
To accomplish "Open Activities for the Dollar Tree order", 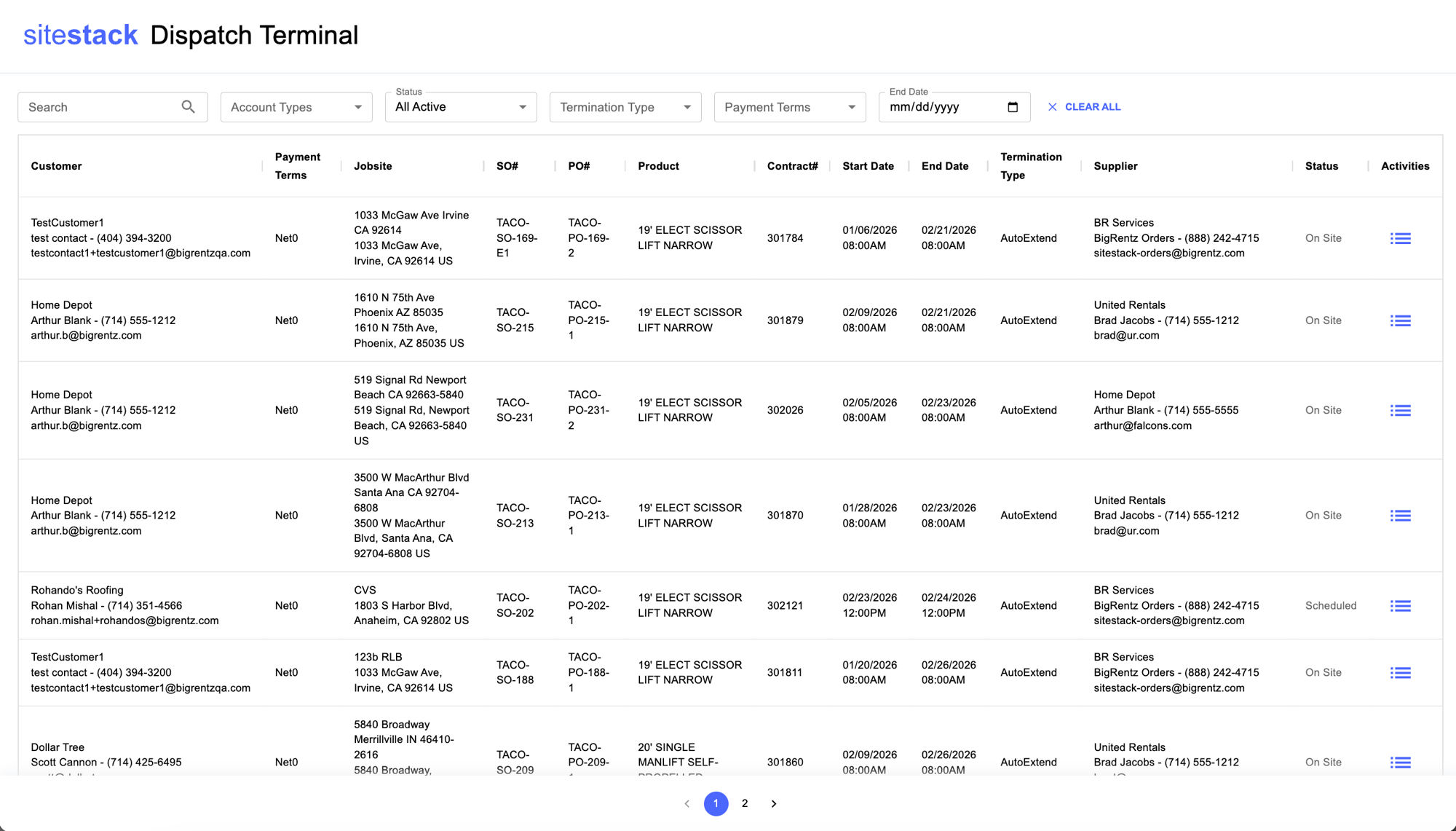I will [x=1401, y=762].
